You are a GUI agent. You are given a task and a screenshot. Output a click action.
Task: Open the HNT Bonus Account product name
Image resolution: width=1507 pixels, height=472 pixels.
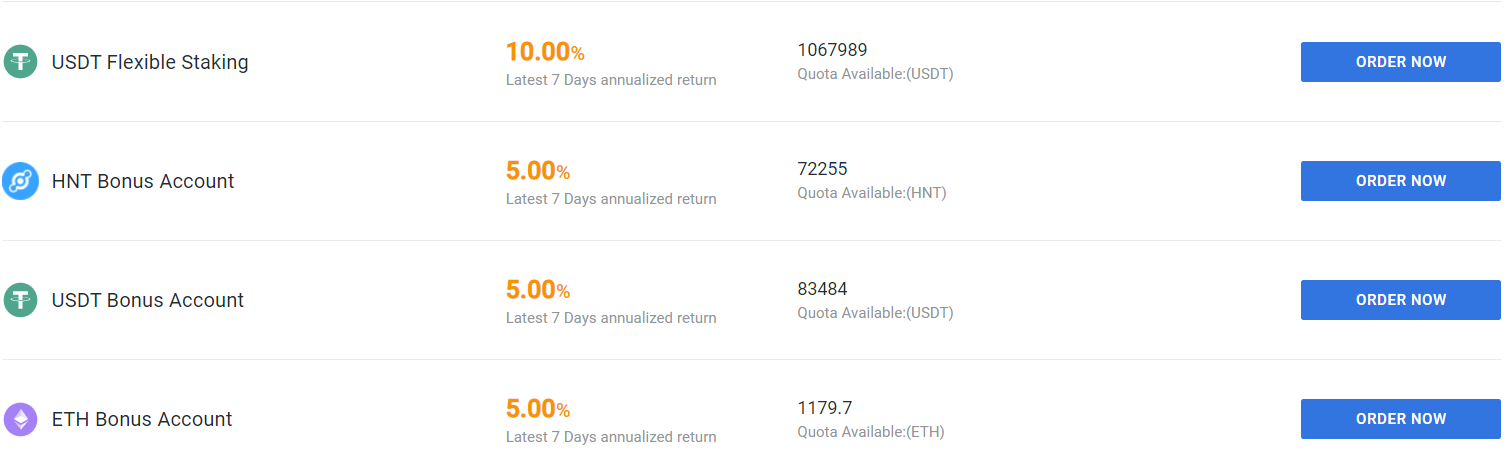click(x=143, y=181)
